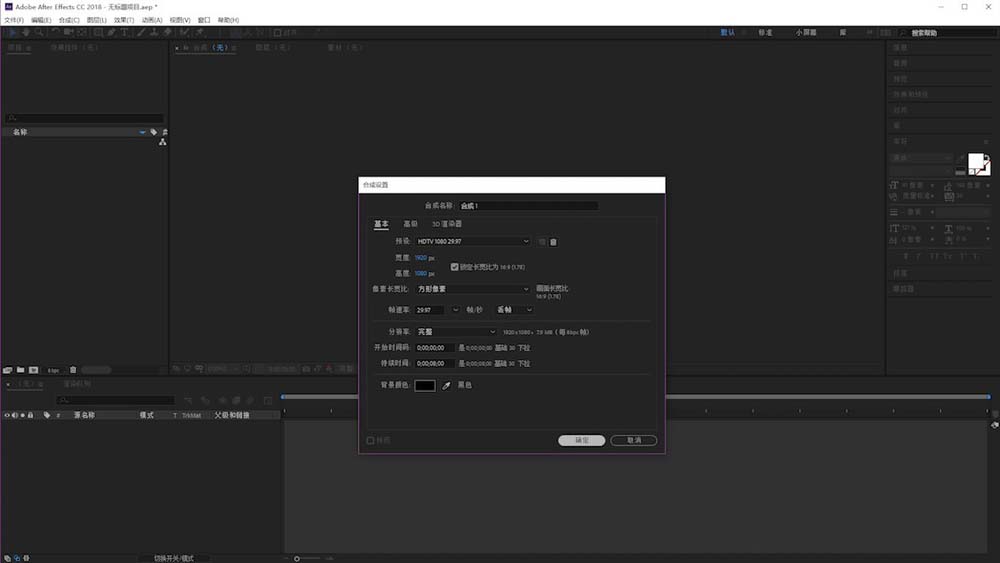Click the project panel trash icon
1000x563 pixels.
pos(73,370)
